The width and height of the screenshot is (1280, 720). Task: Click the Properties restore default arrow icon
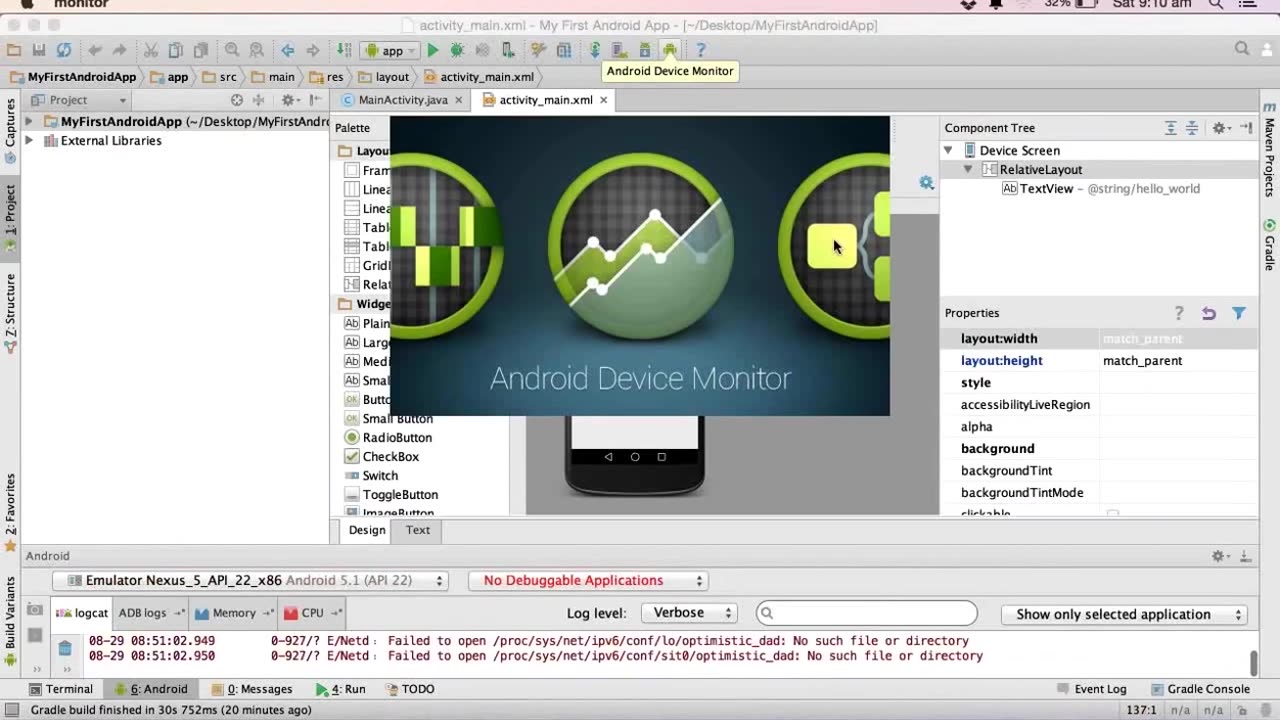coord(1209,313)
